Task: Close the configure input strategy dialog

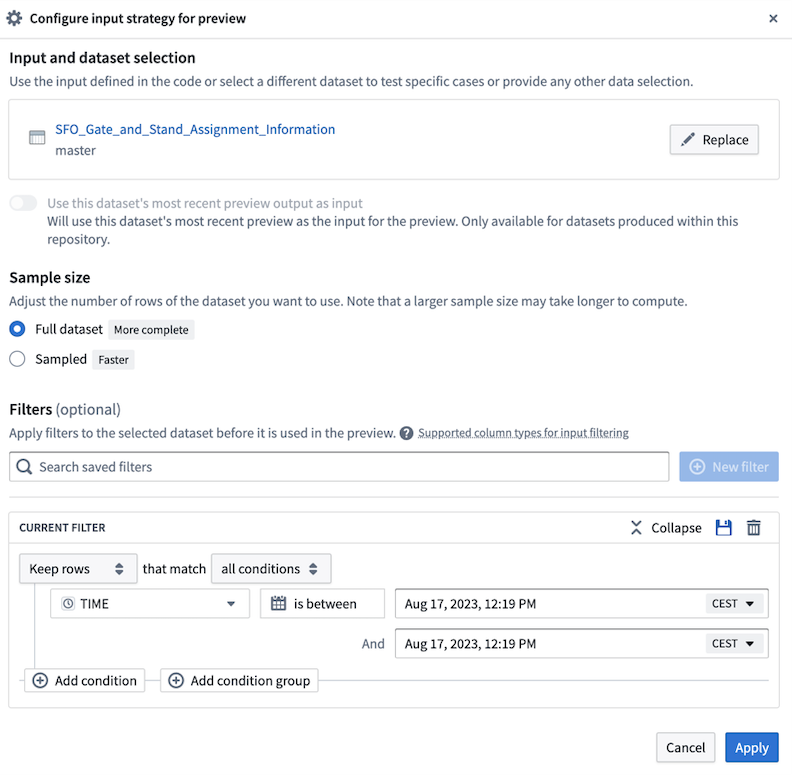Action: pos(773,19)
